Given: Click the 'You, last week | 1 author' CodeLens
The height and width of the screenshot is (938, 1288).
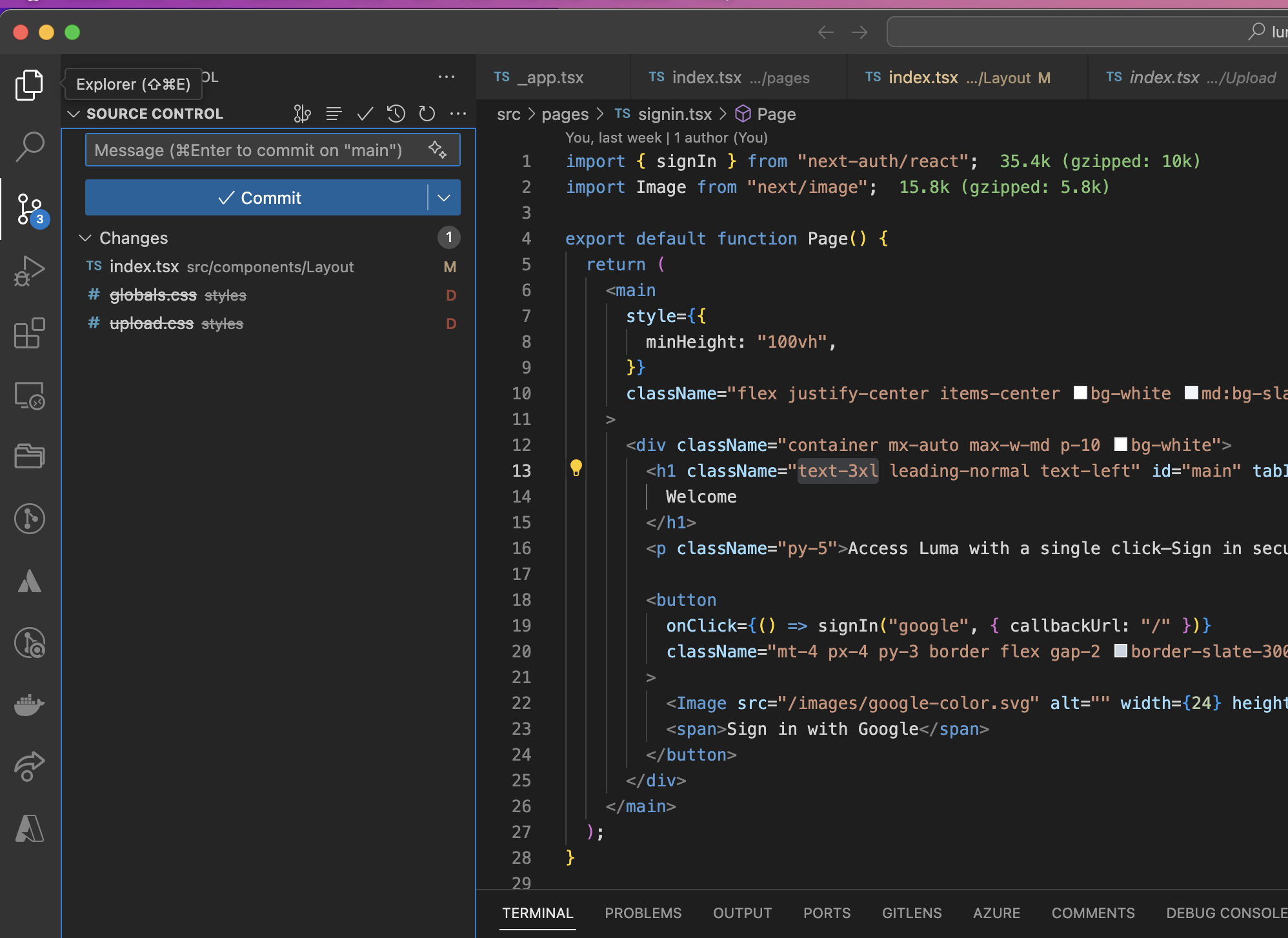Looking at the screenshot, I should (x=667, y=137).
